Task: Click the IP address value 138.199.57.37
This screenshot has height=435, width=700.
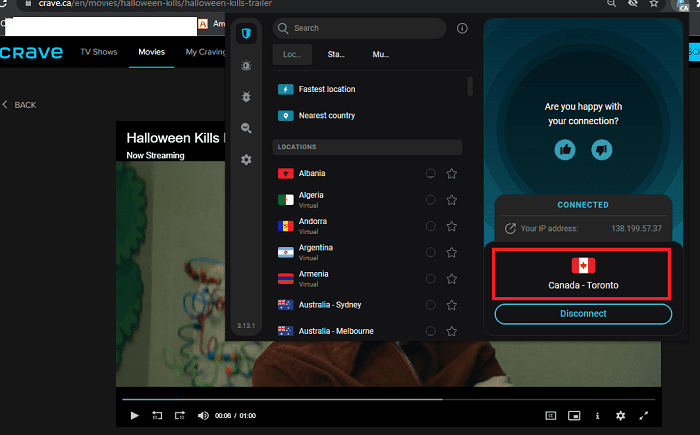Action: (x=636, y=228)
